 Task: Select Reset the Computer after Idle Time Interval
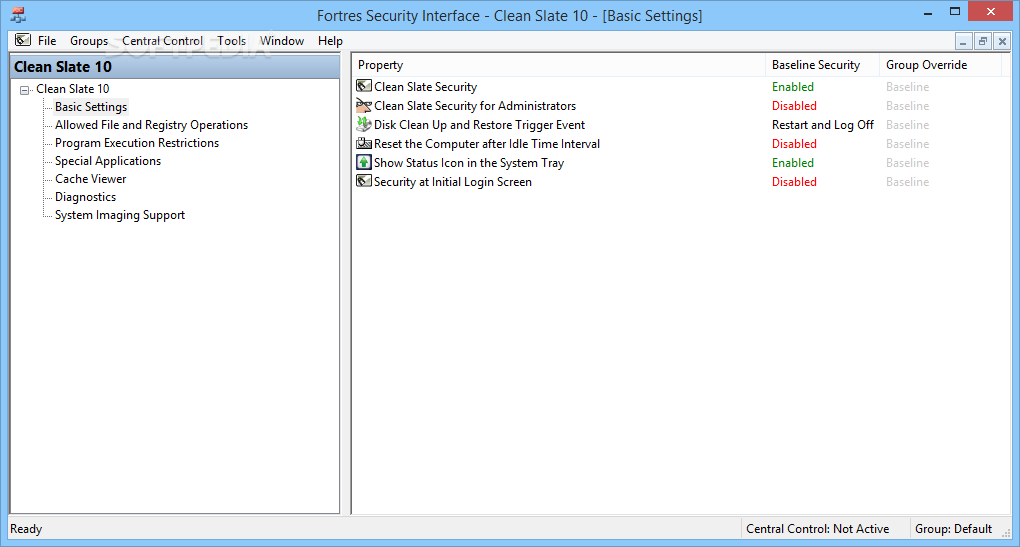click(487, 144)
